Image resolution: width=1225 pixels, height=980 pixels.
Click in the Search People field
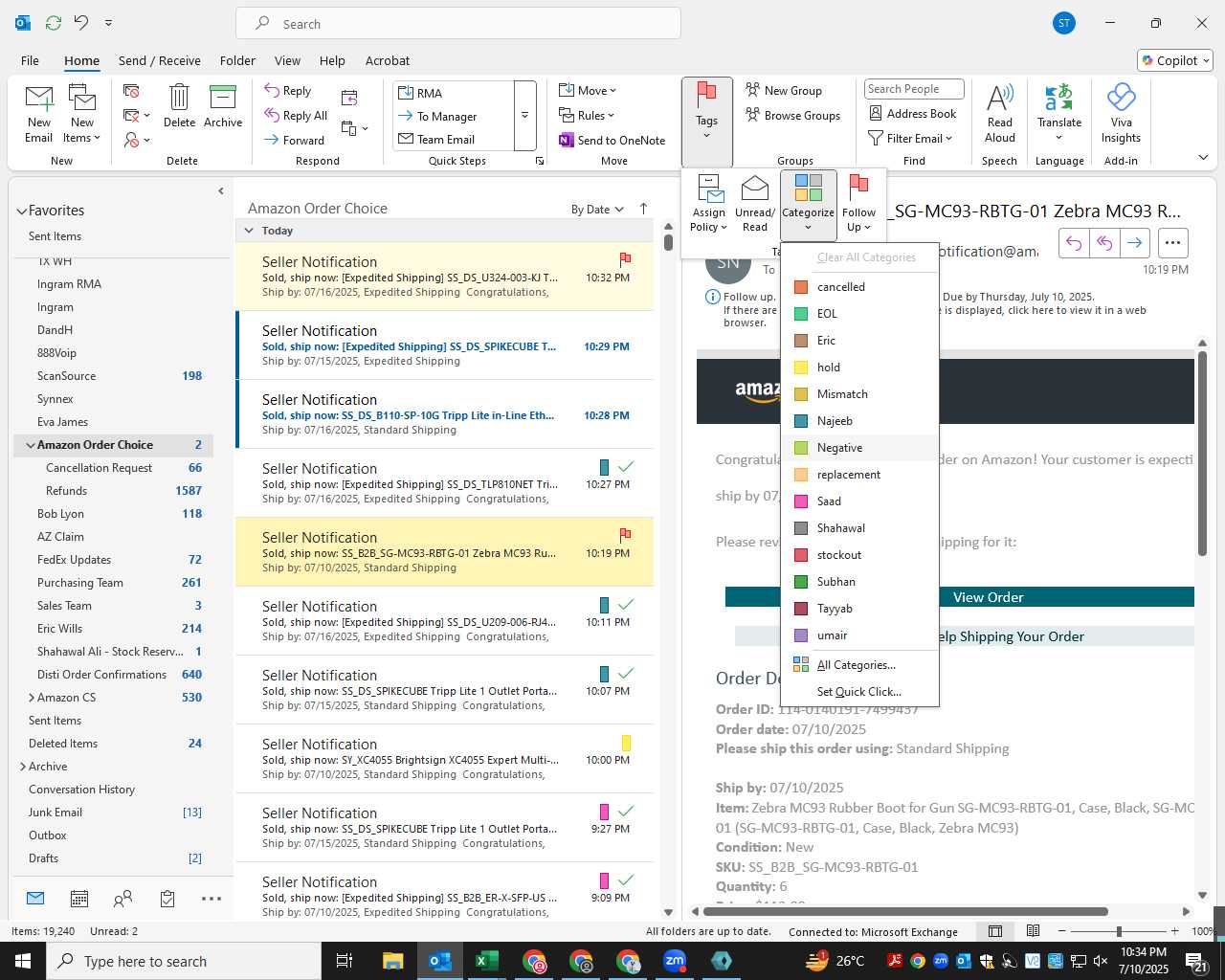point(913,89)
